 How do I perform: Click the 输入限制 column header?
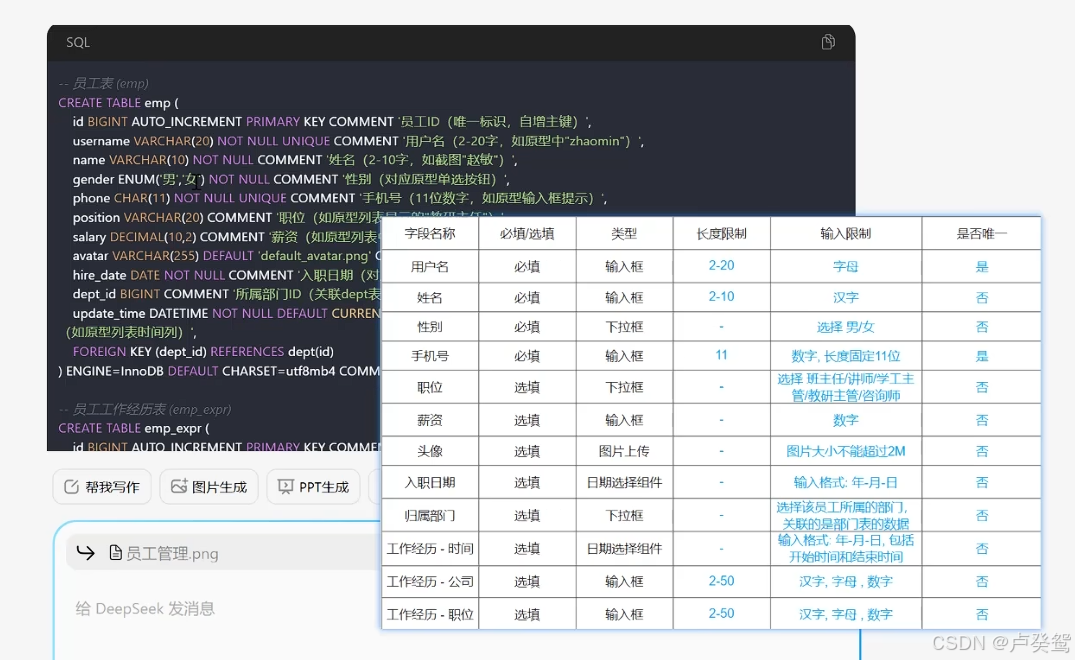(x=845, y=234)
